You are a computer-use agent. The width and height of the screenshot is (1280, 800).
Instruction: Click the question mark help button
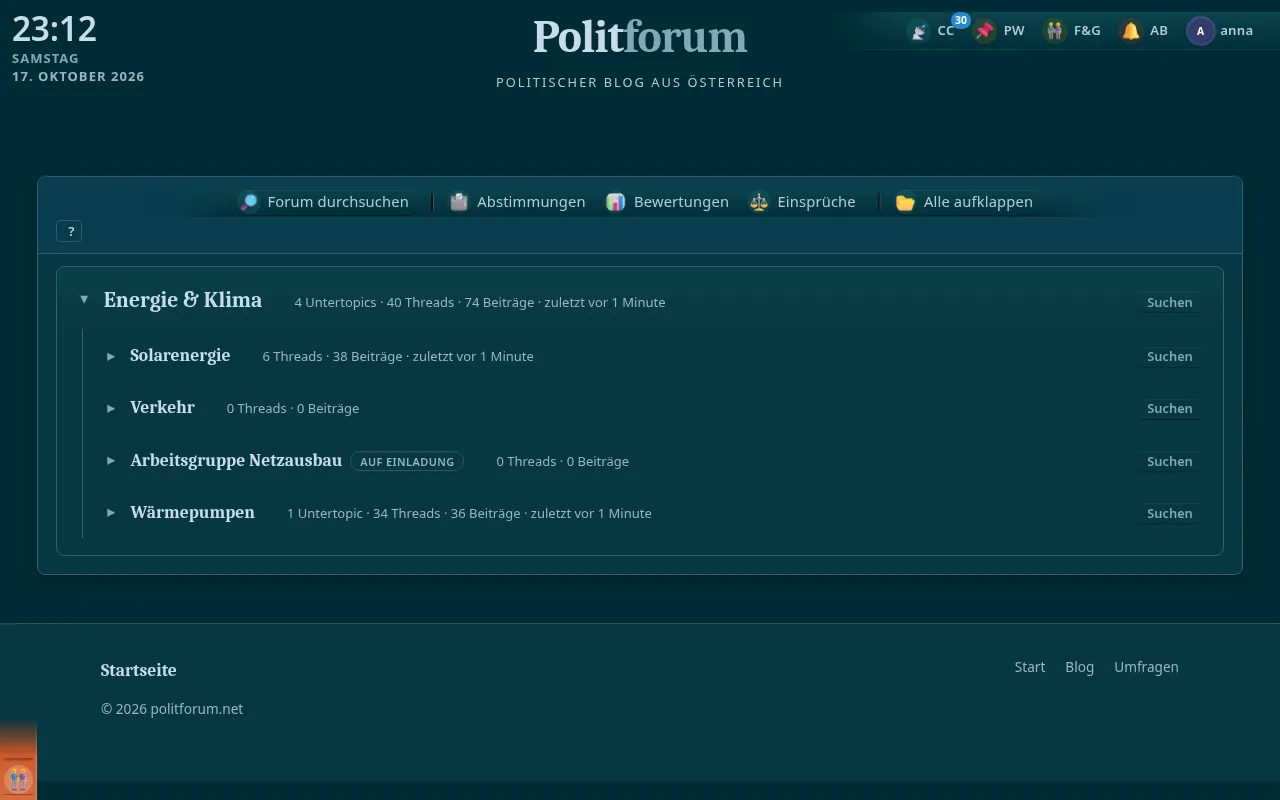[69, 231]
